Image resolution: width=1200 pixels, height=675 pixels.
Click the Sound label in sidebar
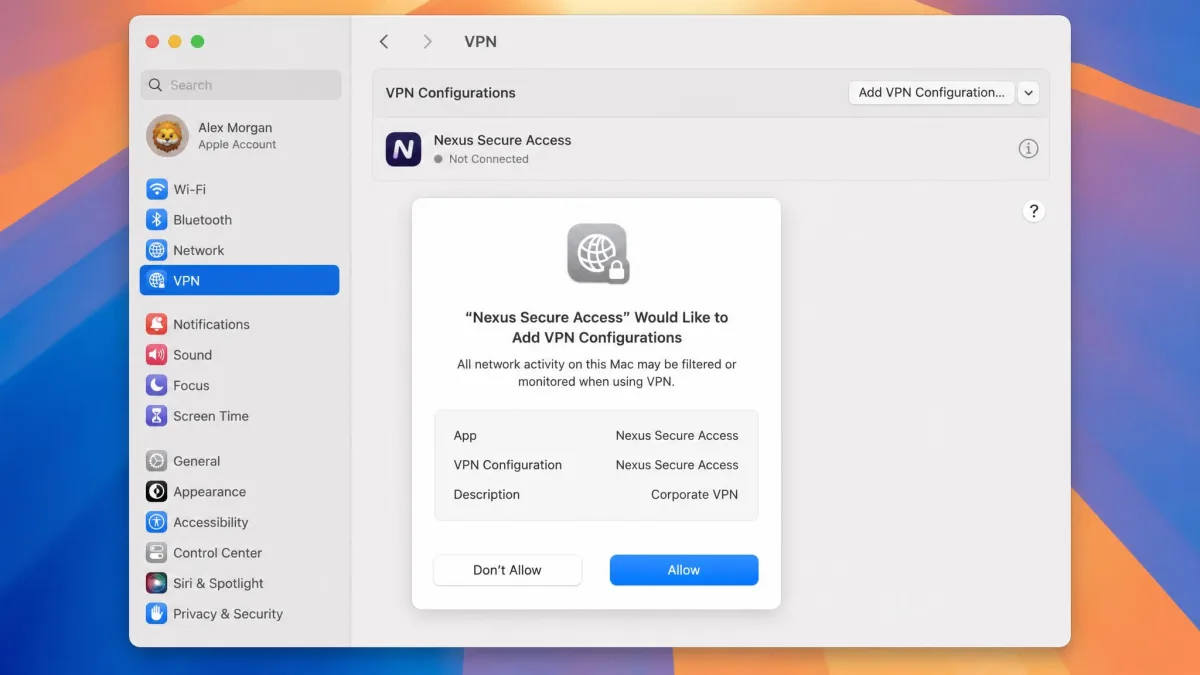click(x=192, y=355)
